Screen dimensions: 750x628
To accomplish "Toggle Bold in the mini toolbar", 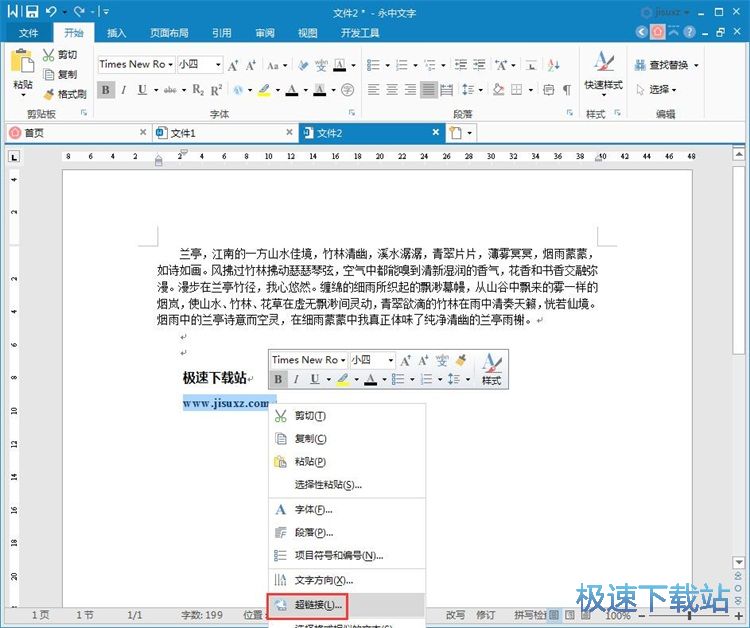I will pyautogui.click(x=278, y=379).
